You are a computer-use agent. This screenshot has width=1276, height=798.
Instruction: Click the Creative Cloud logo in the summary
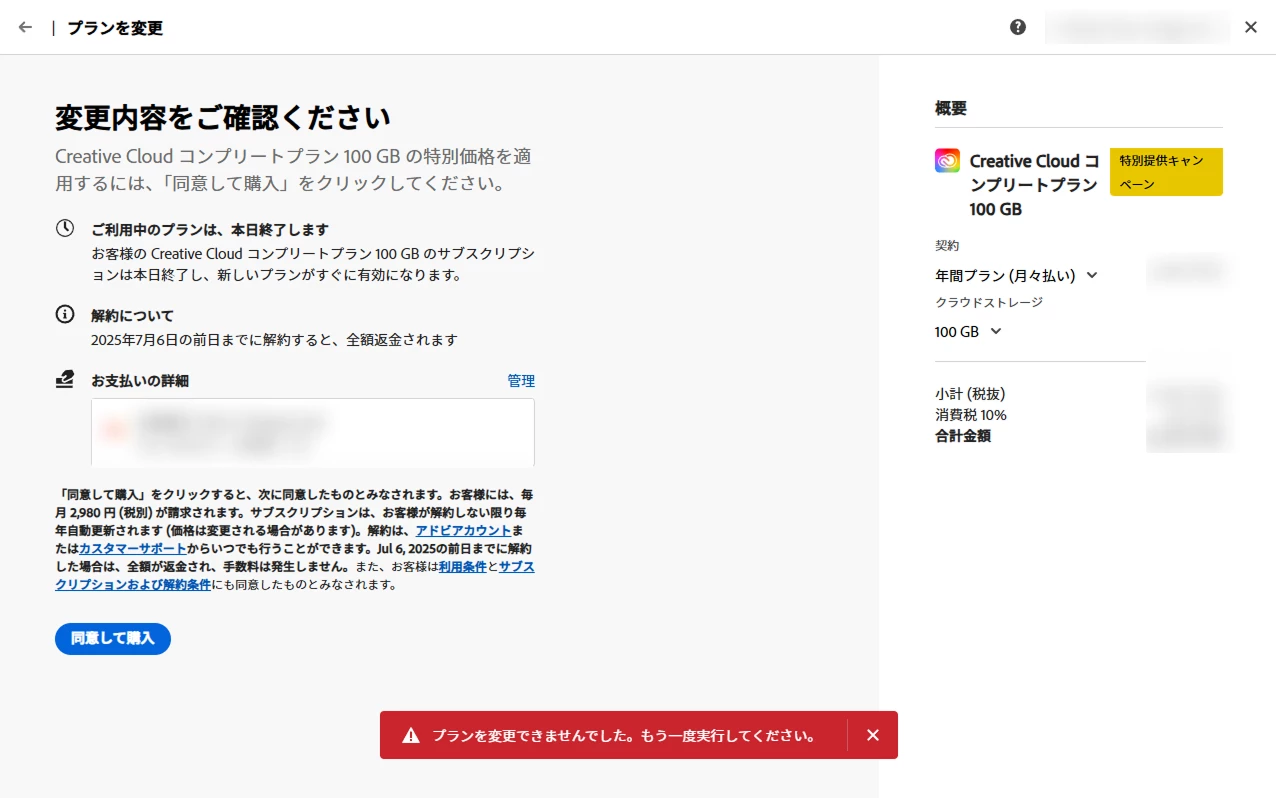[x=947, y=160]
